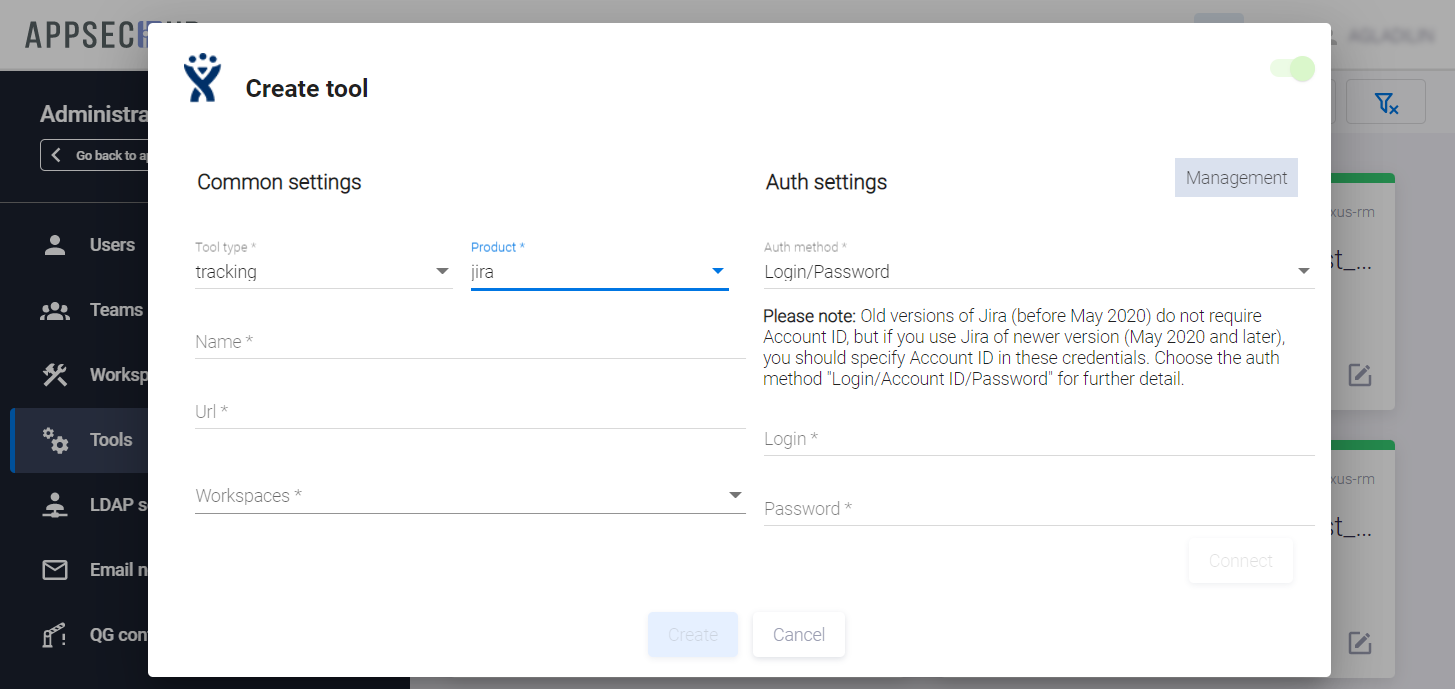Click into the Url field
1455x689 pixels.
pos(470,412)
